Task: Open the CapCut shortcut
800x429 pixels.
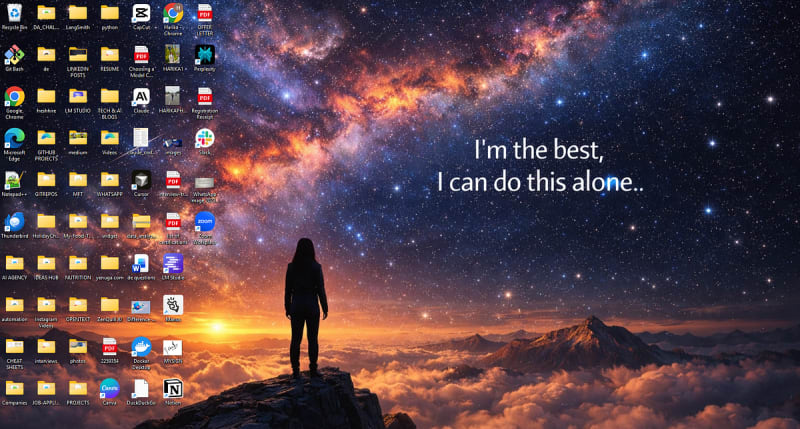Action: [141, 13]
